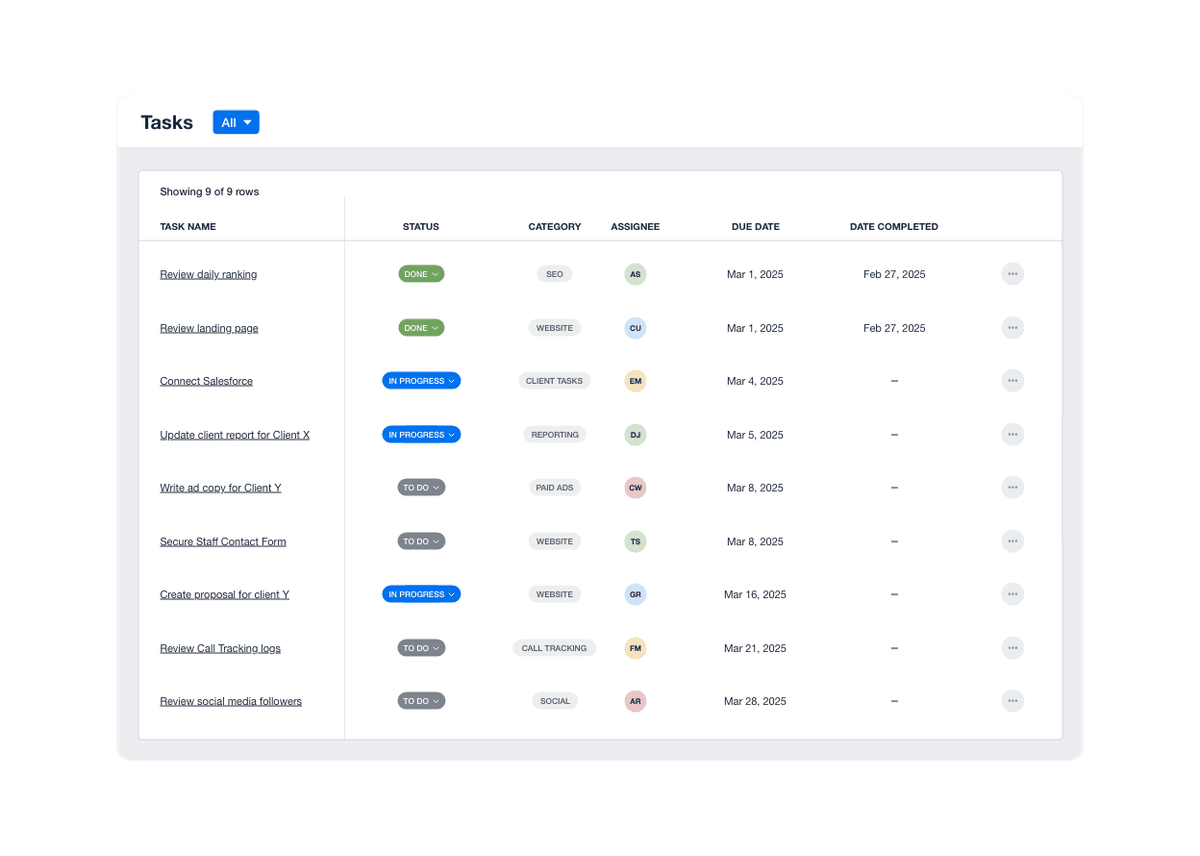Open avatar AR on Review social media followers

coord(635,701)
